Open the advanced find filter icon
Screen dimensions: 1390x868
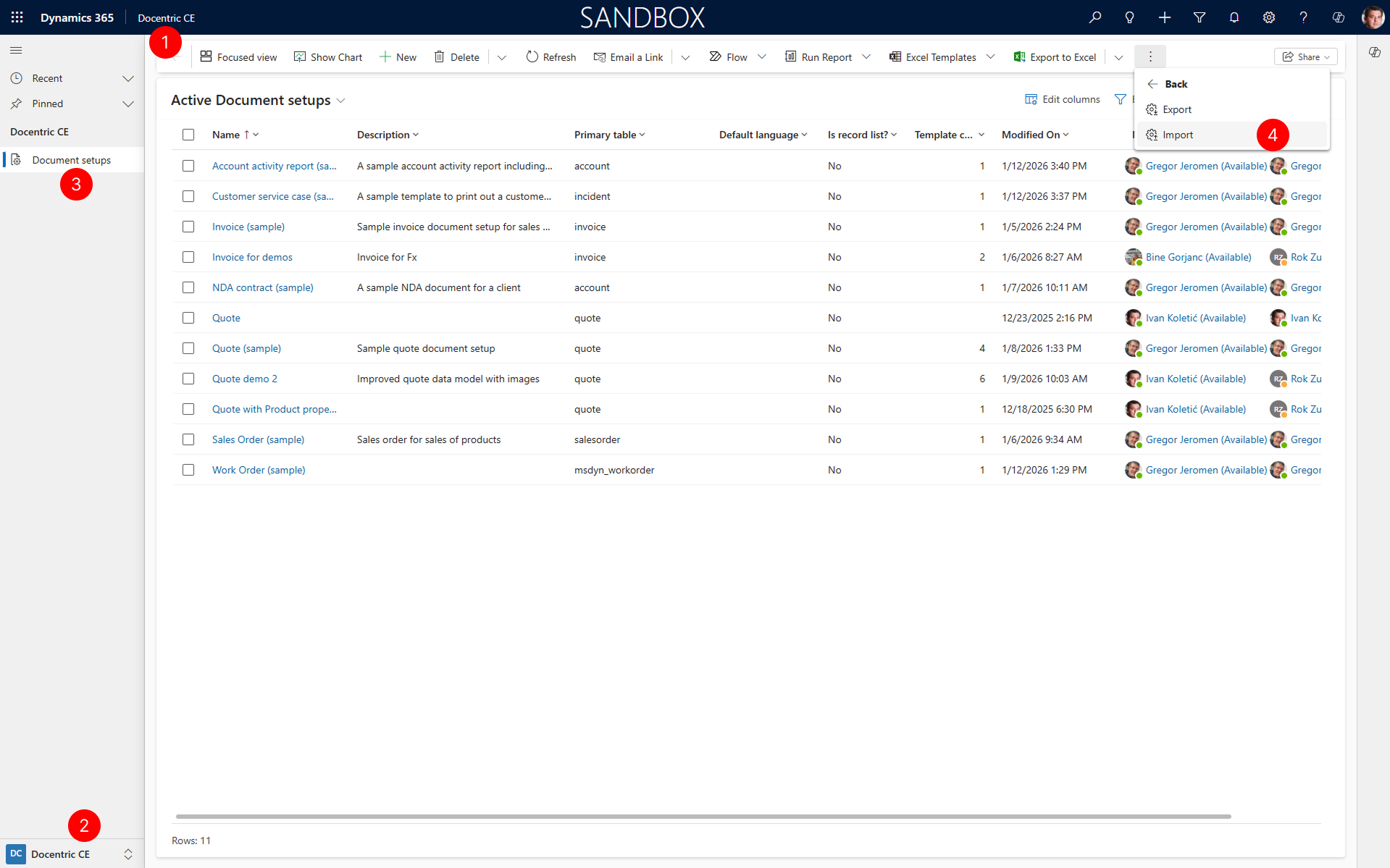click(1199, 17)
